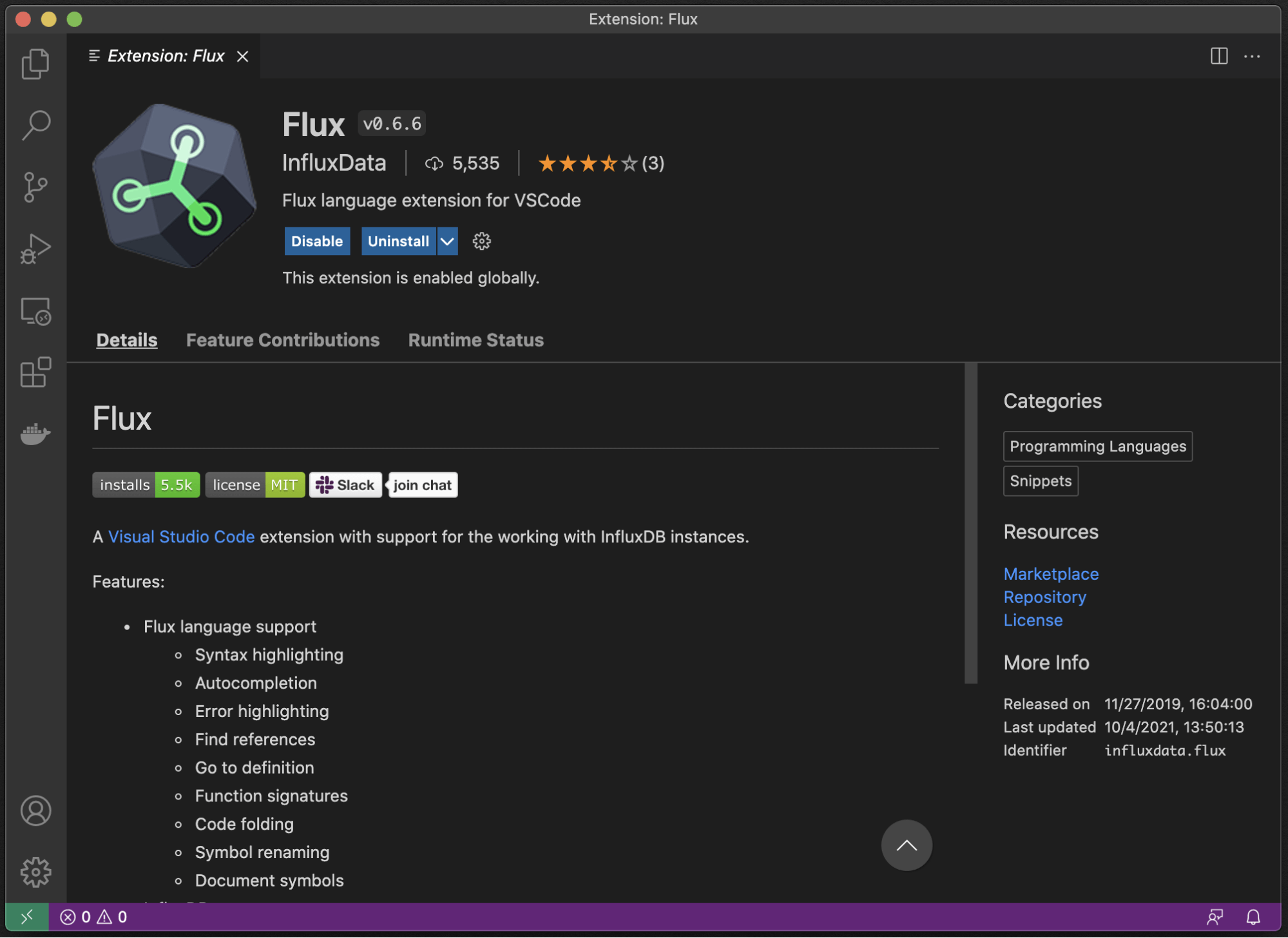
Task: Open notifications bell in status bar
Action: (1253, 917)
